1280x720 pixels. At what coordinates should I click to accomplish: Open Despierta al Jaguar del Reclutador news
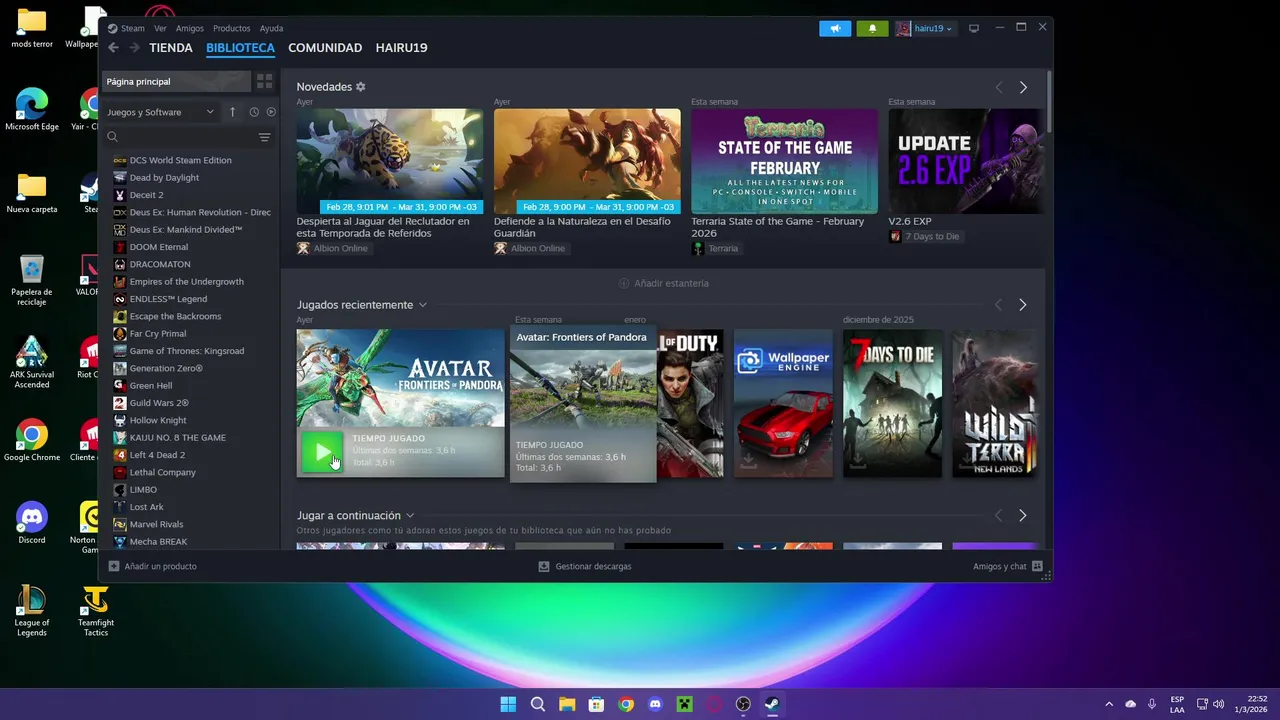[x=389, y=161]
